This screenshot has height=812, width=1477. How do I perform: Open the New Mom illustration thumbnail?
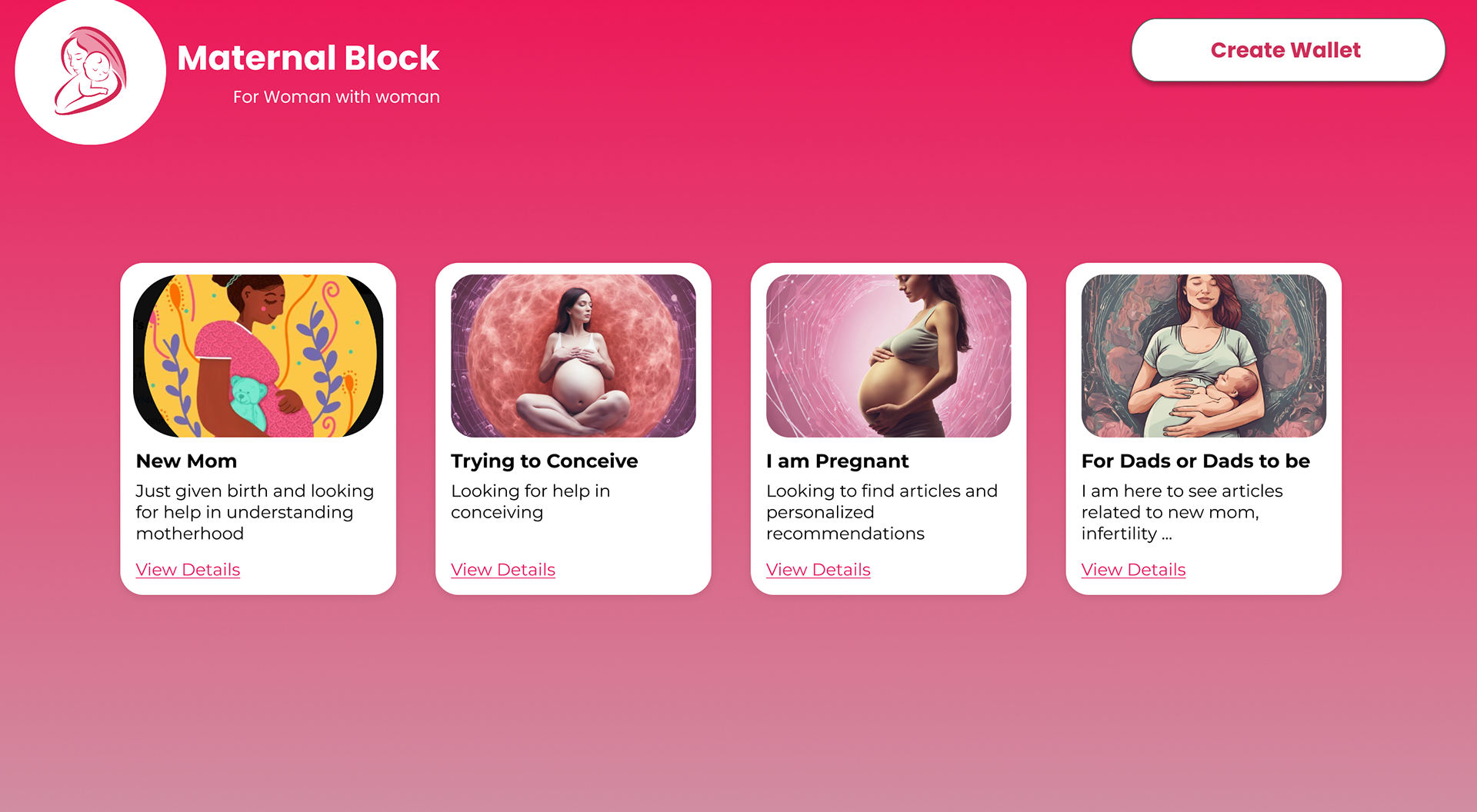[x=258, y=356]
